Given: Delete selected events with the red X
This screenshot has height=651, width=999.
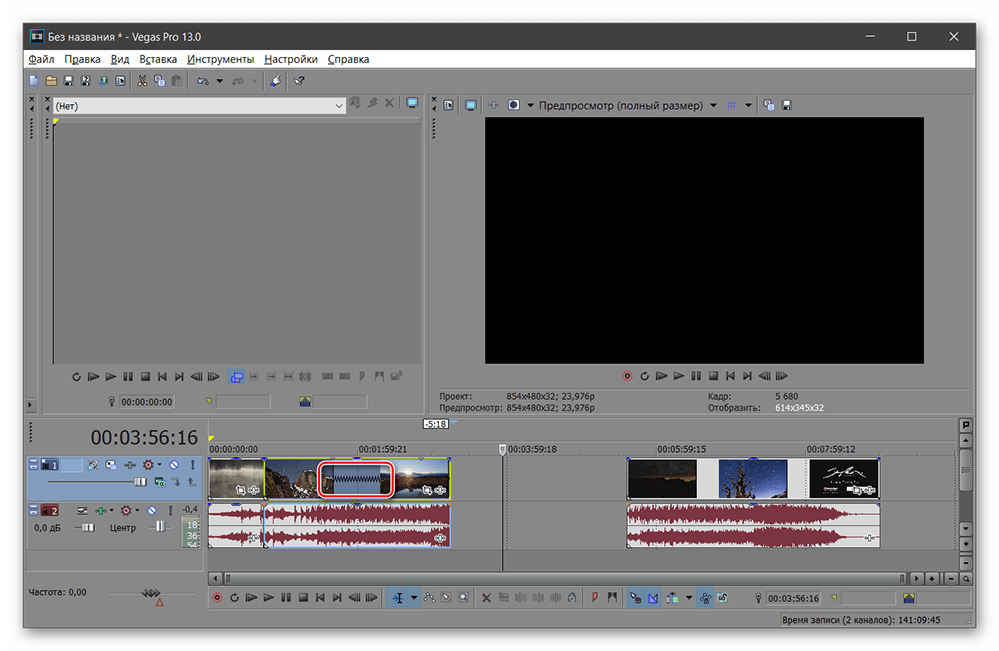Looking at the screenshot, I should [486, 597].
